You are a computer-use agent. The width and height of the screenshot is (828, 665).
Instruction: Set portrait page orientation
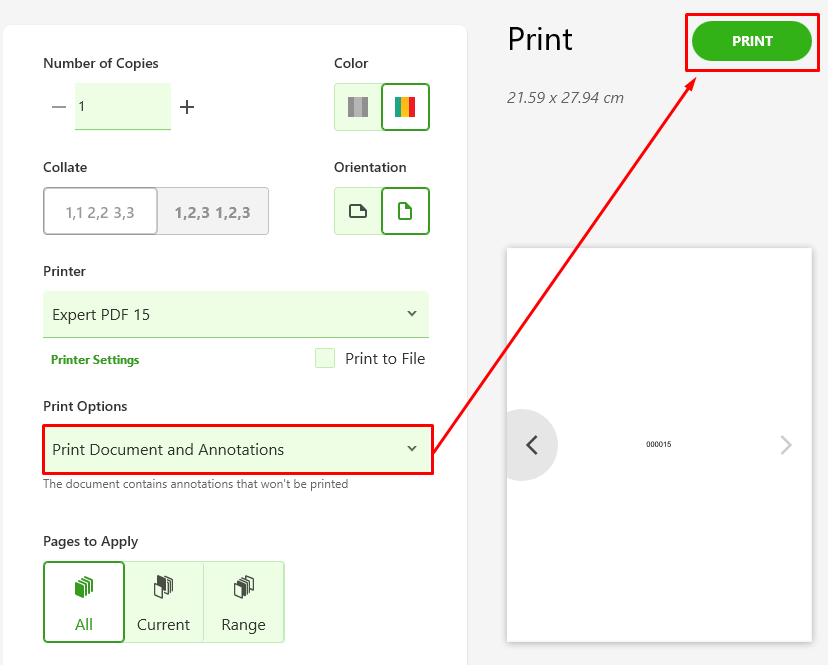pyautogui.click(x=405, y=211)
